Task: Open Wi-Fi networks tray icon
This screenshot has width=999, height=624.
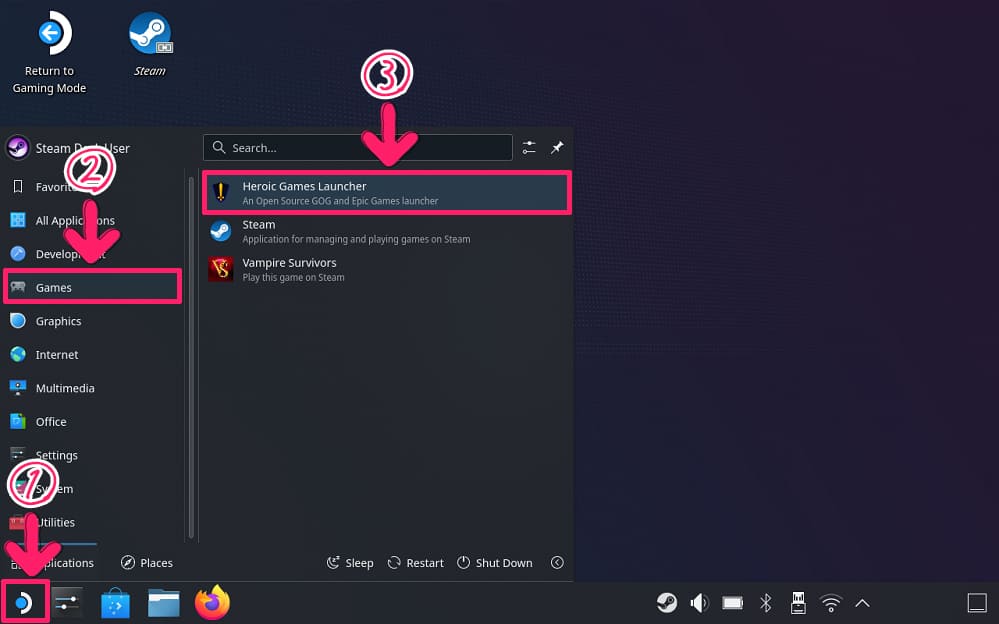Action: click(x=831, y=602)
